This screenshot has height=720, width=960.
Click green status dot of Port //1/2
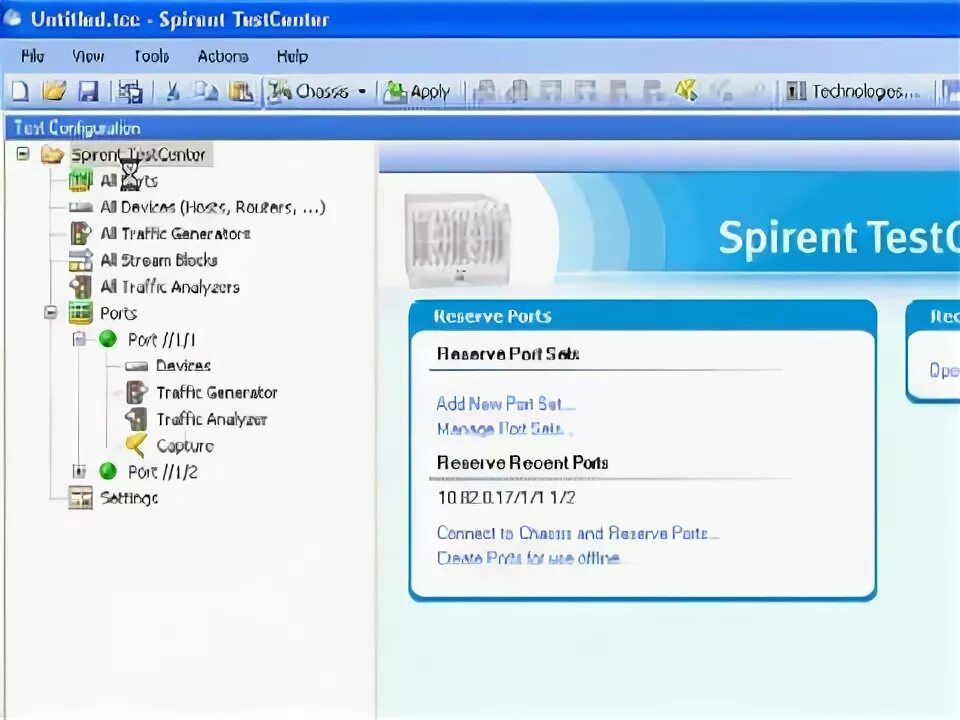(108, 471)
